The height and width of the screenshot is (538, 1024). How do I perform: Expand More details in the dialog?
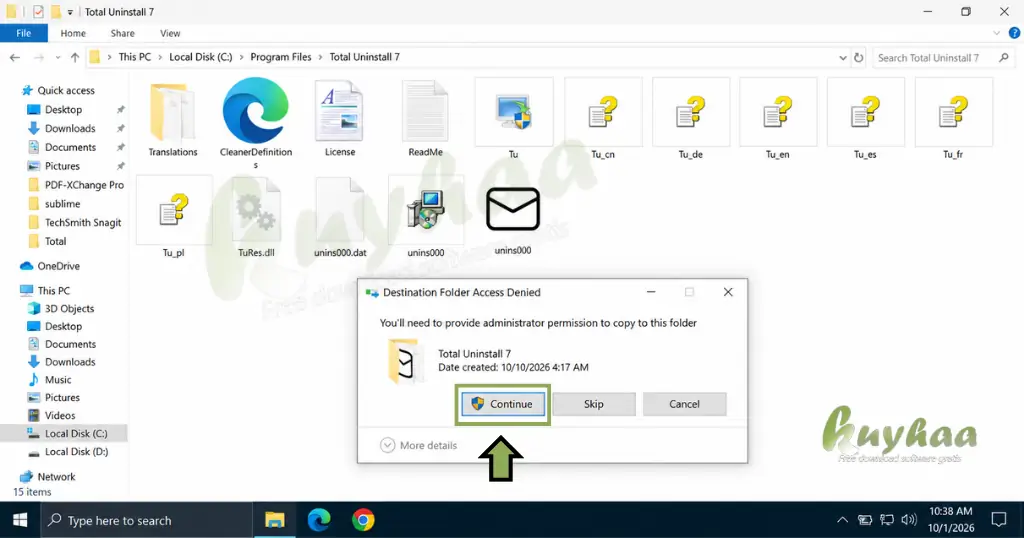tap(418, 445)
